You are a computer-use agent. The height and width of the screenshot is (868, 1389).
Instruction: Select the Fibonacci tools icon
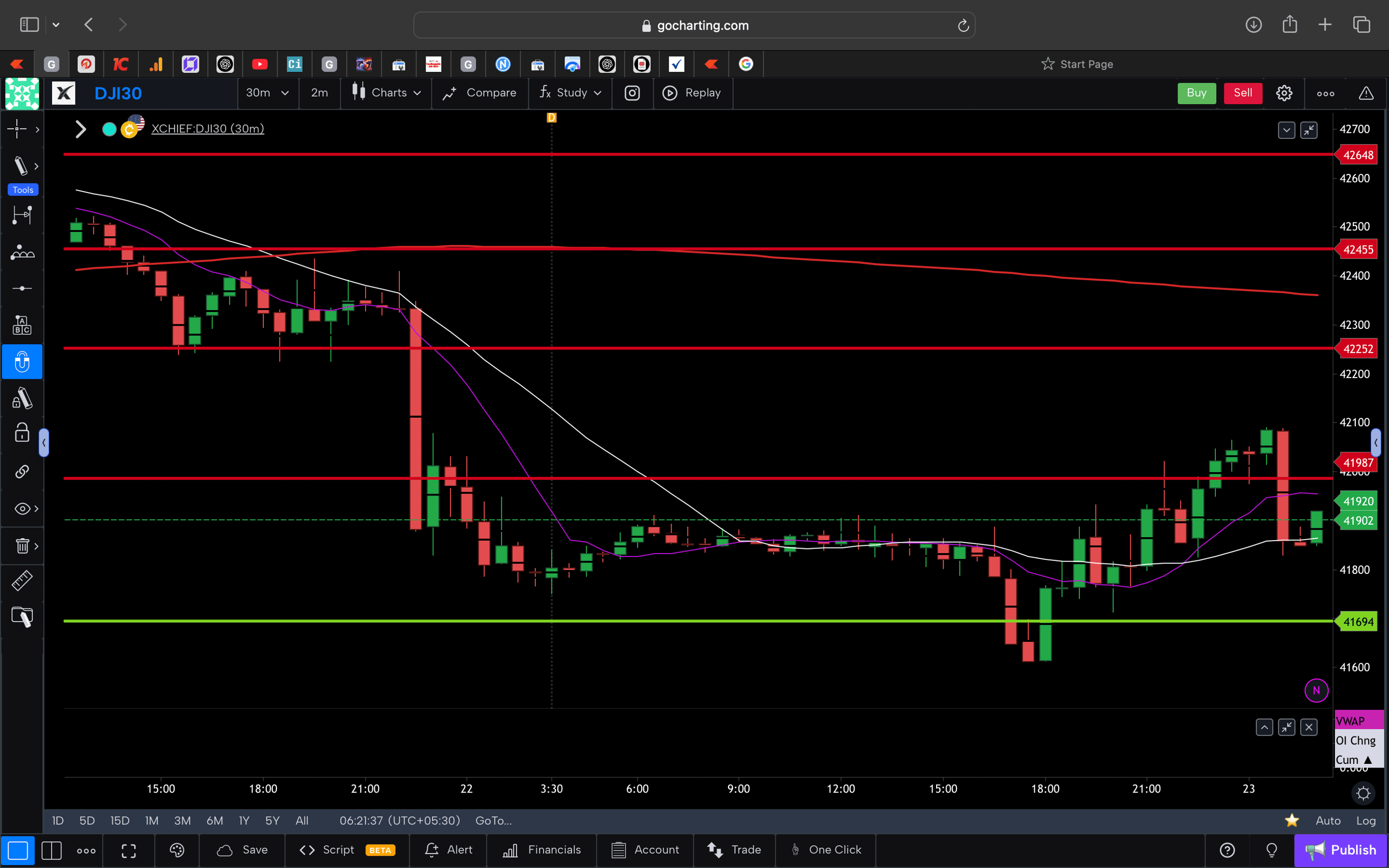(x=22, y=251)
